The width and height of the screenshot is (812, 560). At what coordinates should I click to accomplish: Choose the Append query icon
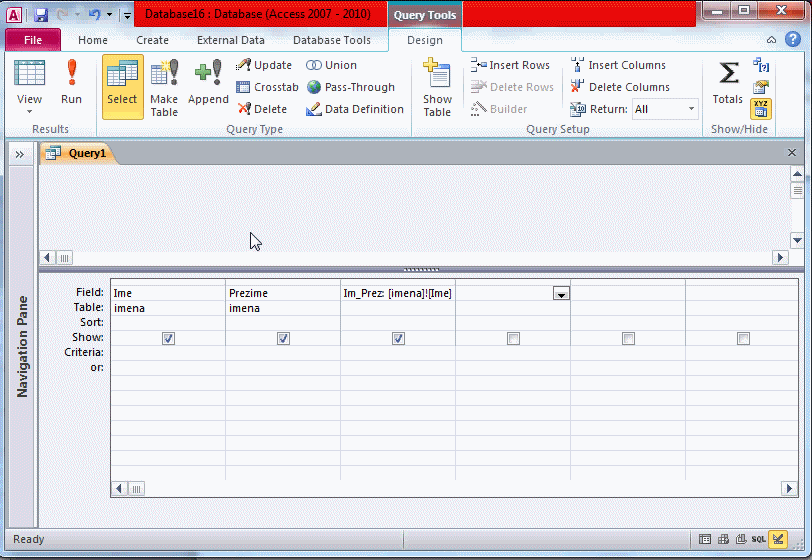point(208,82)
